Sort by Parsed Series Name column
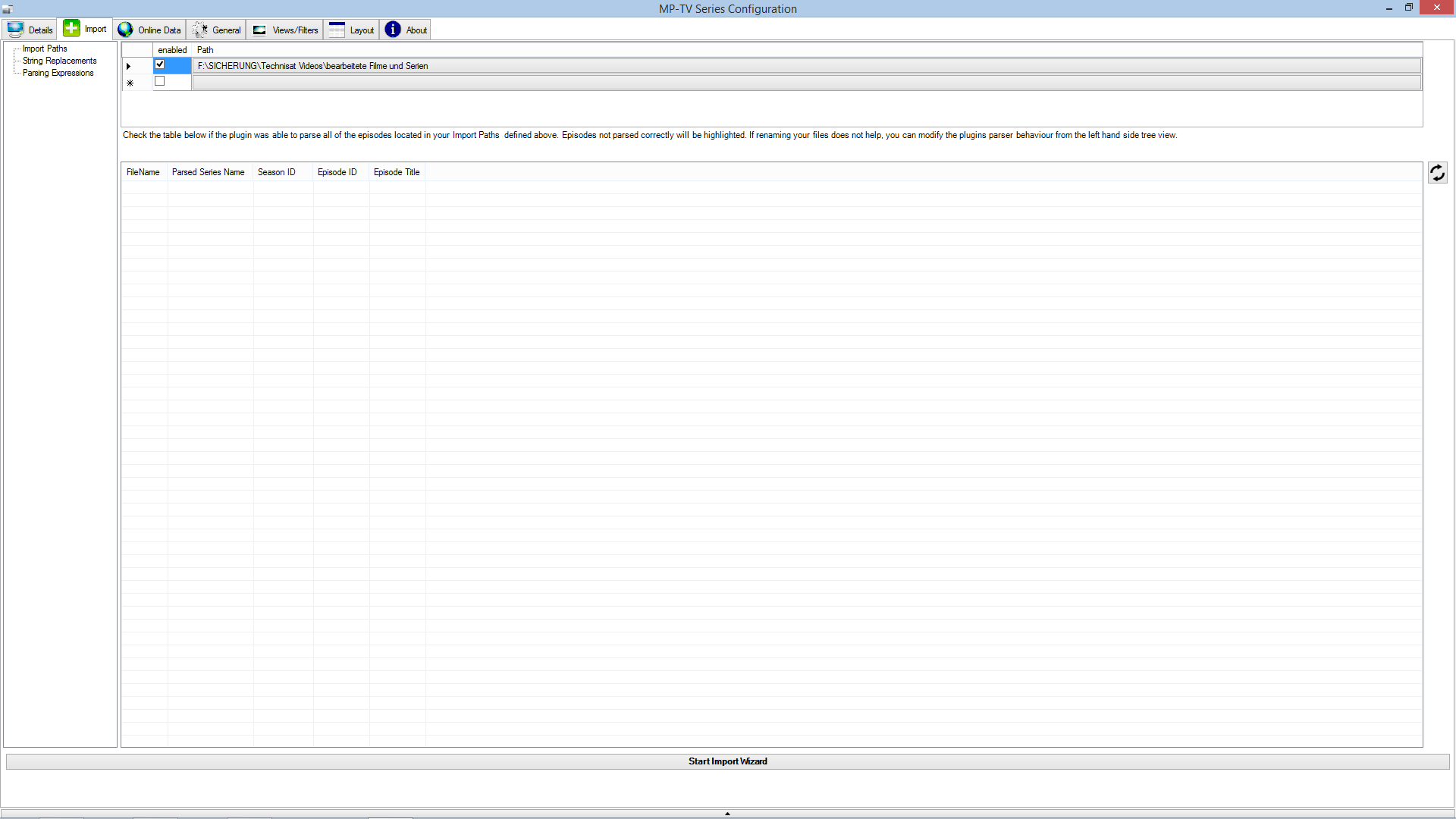Viewport: 1456px width, 819px height. point(208,172)
